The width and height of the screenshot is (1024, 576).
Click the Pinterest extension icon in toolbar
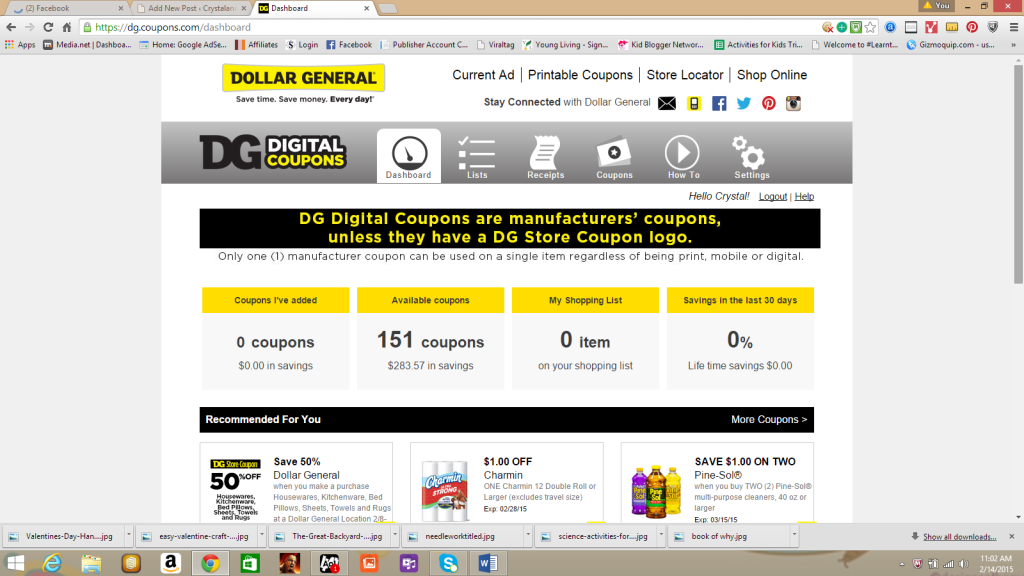tap(972, 27)
